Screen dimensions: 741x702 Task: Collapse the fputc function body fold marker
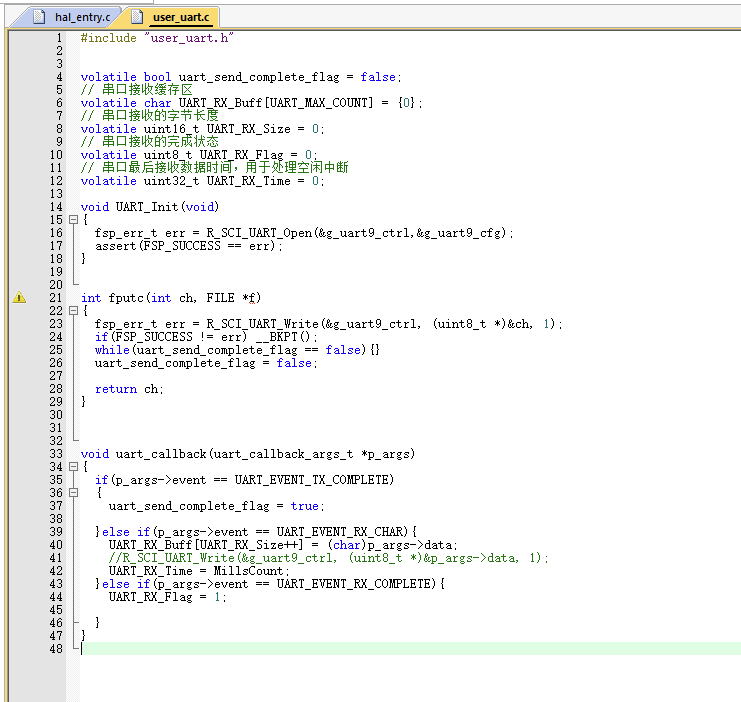point(72,311)
